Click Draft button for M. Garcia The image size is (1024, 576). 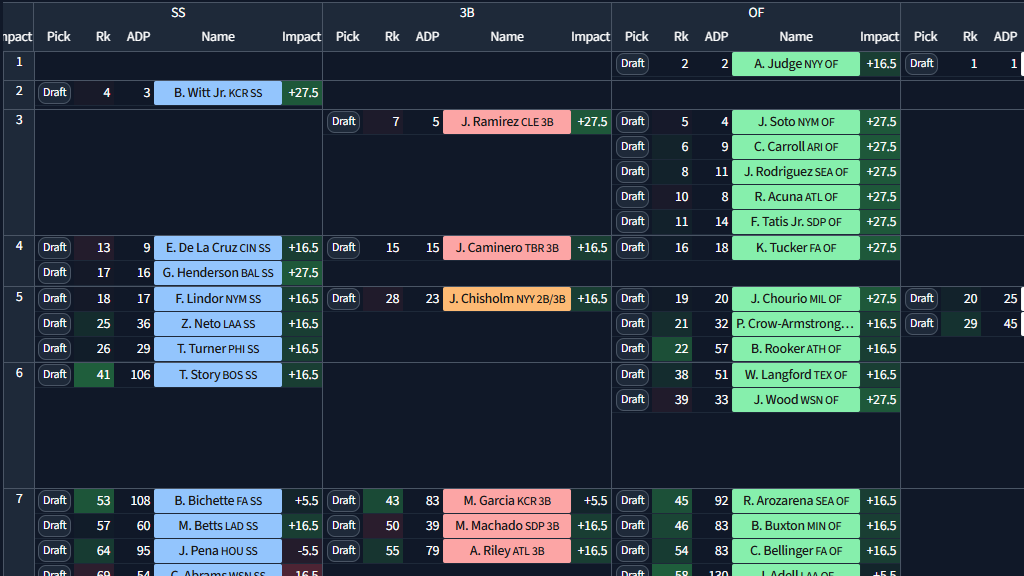pyautogui.click(x=344, y=500)
